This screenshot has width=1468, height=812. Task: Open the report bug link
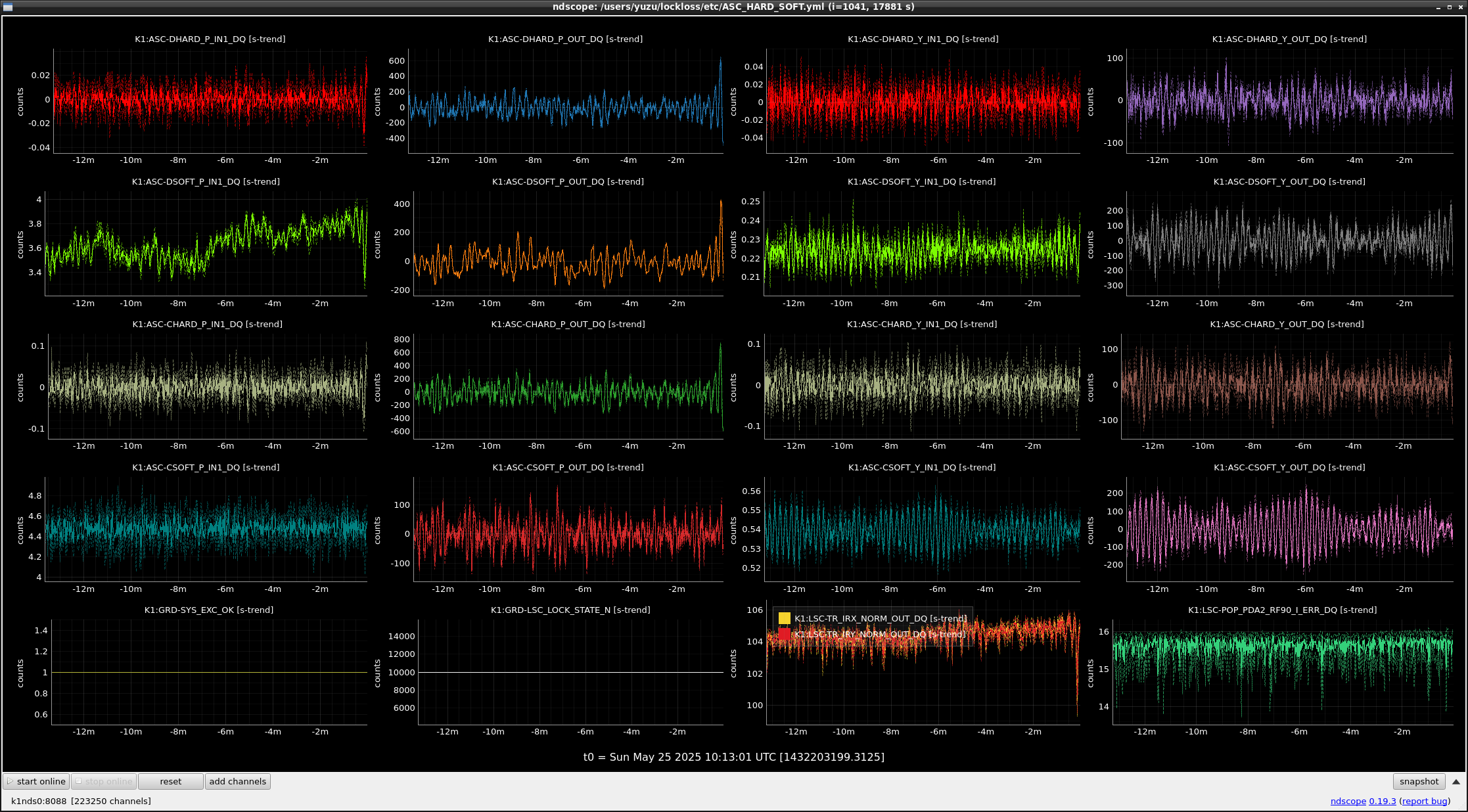click(1425, 801)
